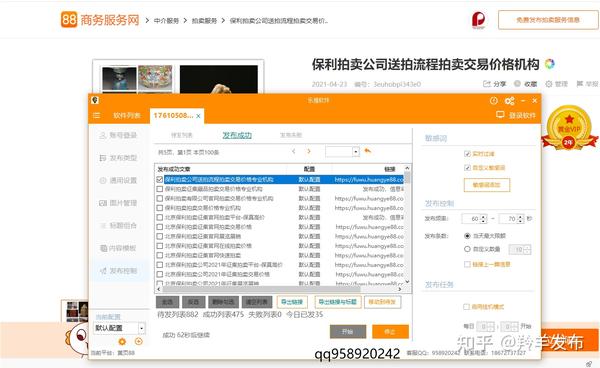
Task: Click 收藏 icon on the webpage
Action: tap(517, 83)
